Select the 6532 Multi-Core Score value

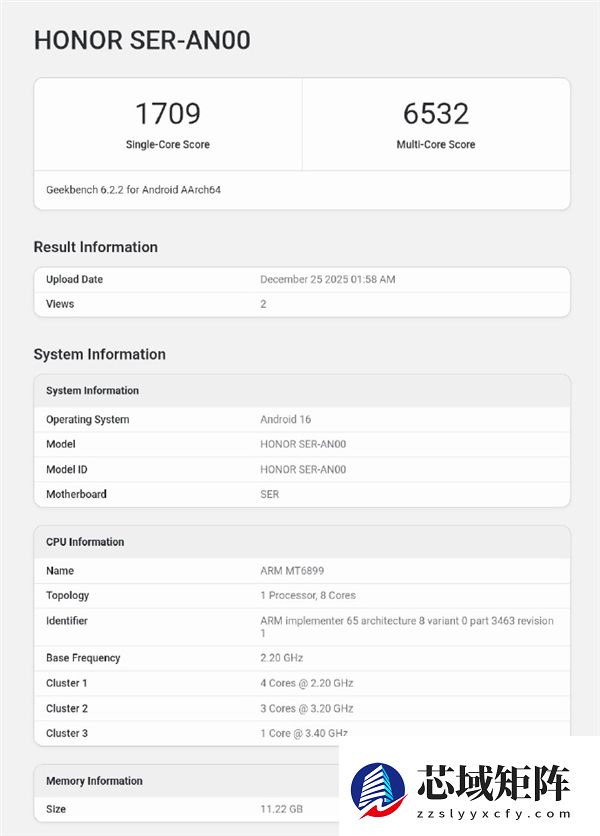[x=436, y=113]
